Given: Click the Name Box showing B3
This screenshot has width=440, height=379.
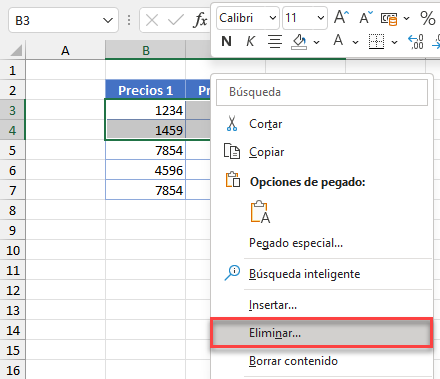Looking at the screenshot, I should [63, 21].
